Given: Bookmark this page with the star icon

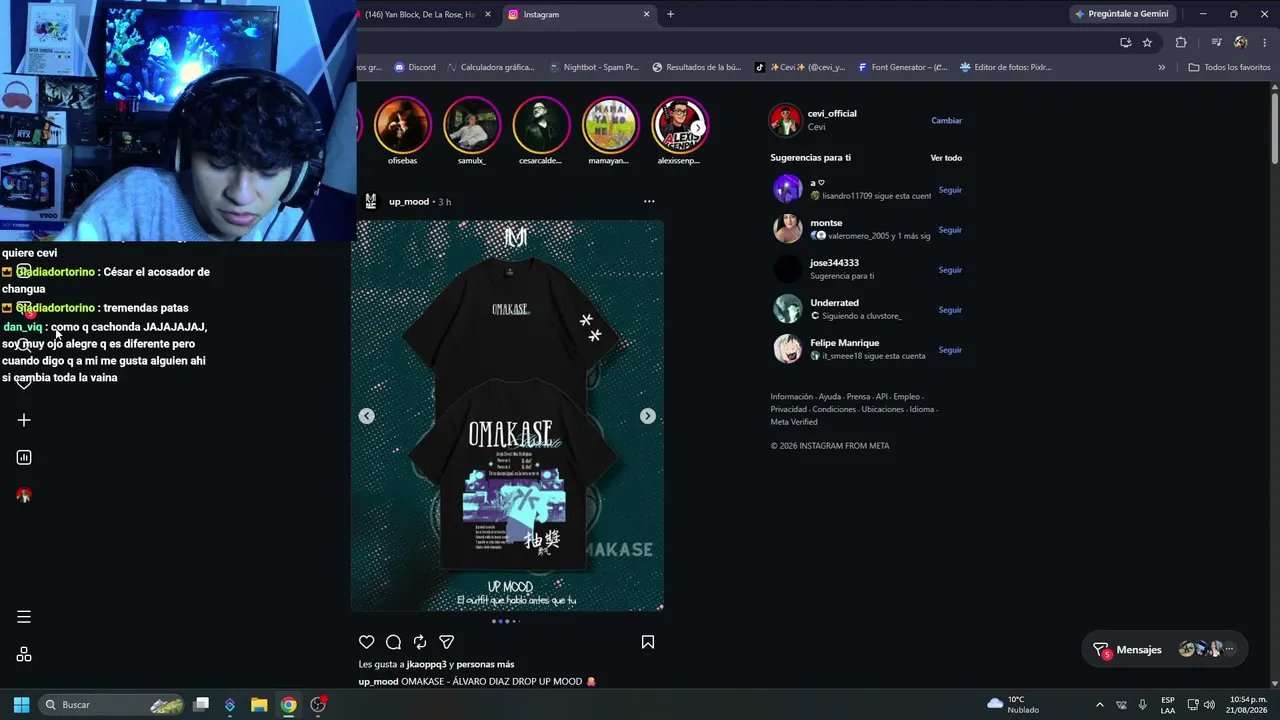Looking at the screenshot, I should (x=1147, y=42).
